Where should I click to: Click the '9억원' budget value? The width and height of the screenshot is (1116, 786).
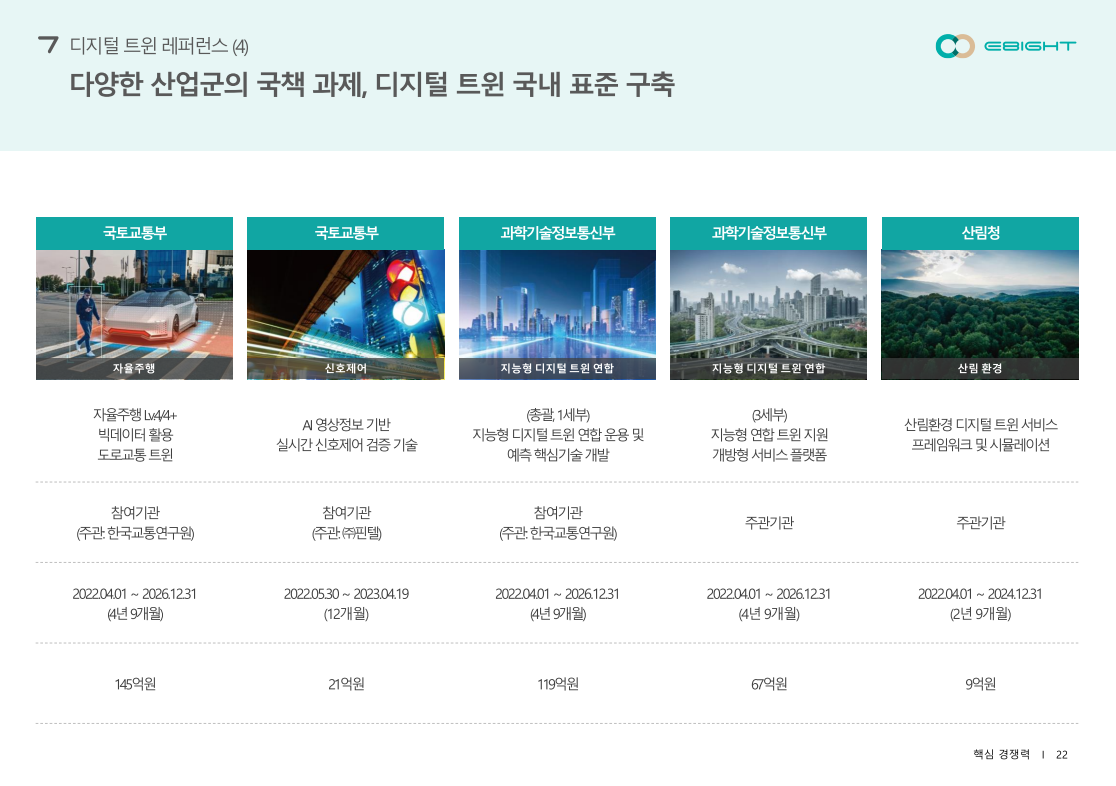click(981, 684)
